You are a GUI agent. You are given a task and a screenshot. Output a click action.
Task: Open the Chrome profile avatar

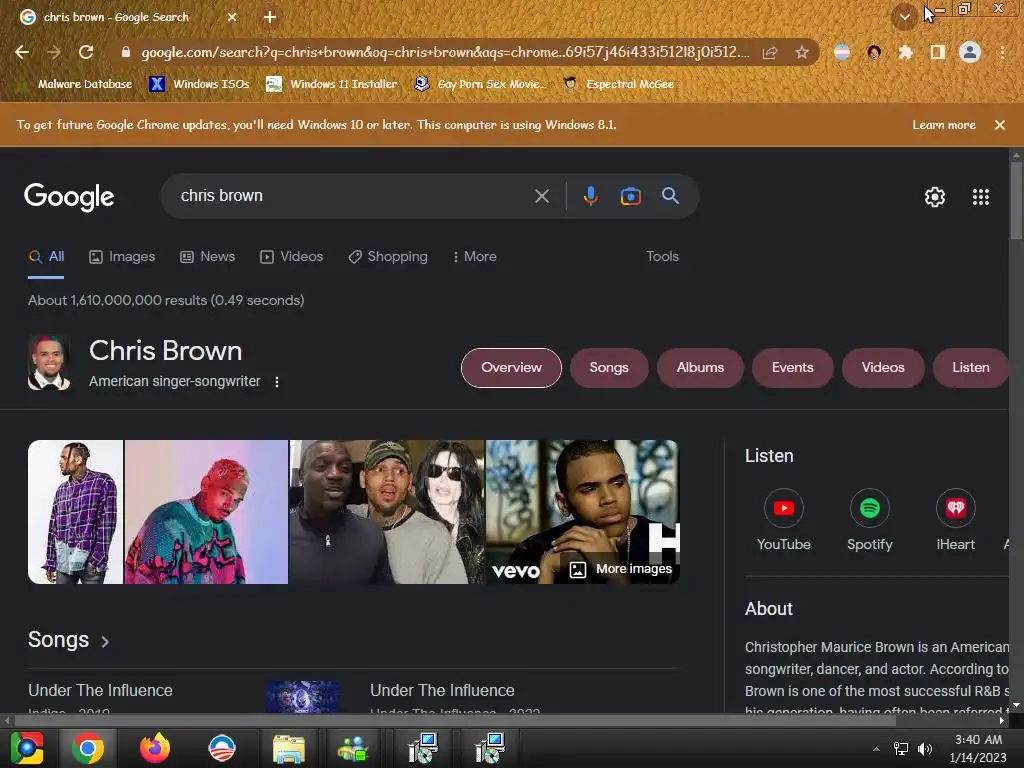pyautogui.click(x=970, y=52)
